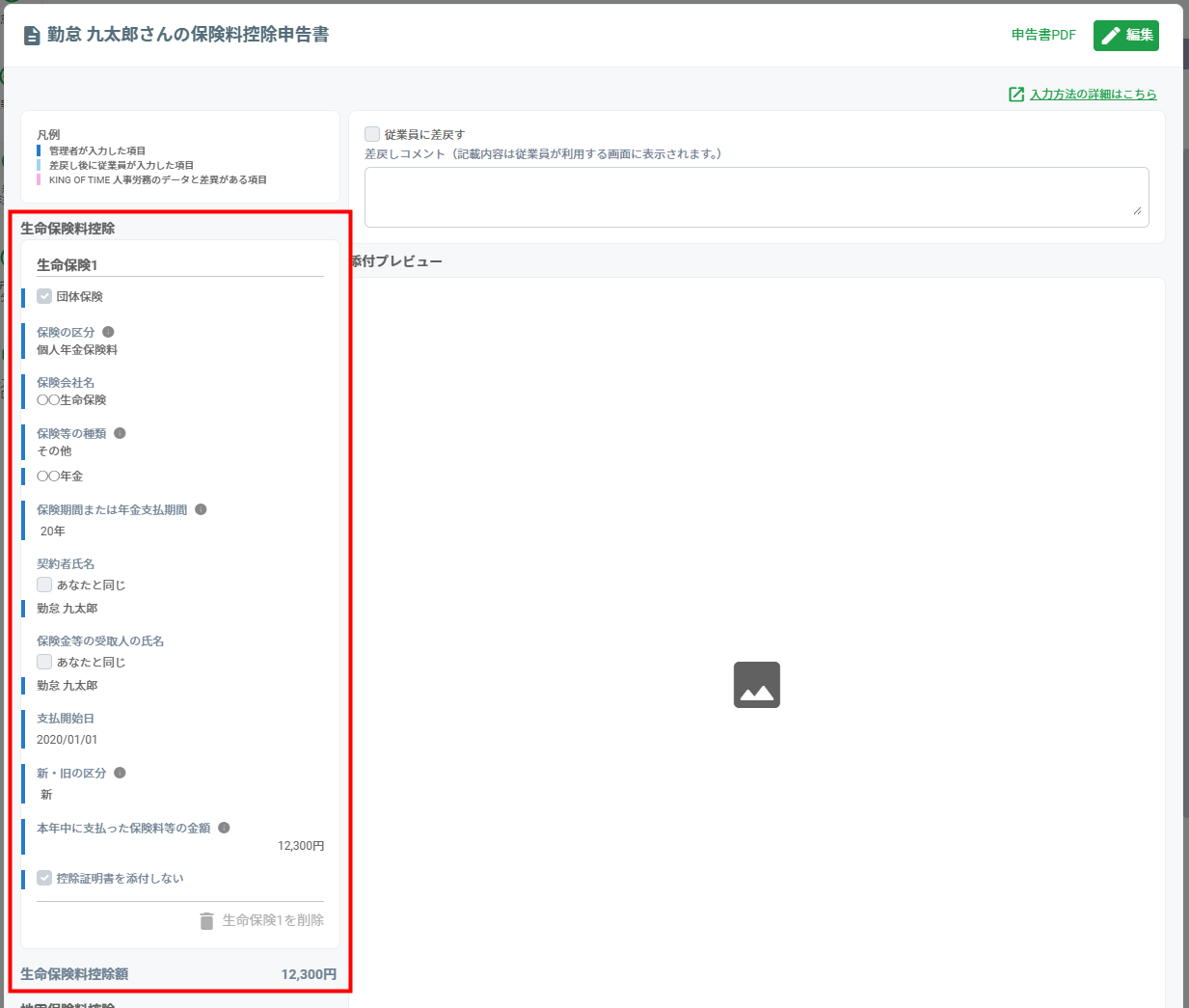The width and height of the screenshot is (1189, 1008).
Task: Click the 20年 insurance period value
Action: pos(53,531)
